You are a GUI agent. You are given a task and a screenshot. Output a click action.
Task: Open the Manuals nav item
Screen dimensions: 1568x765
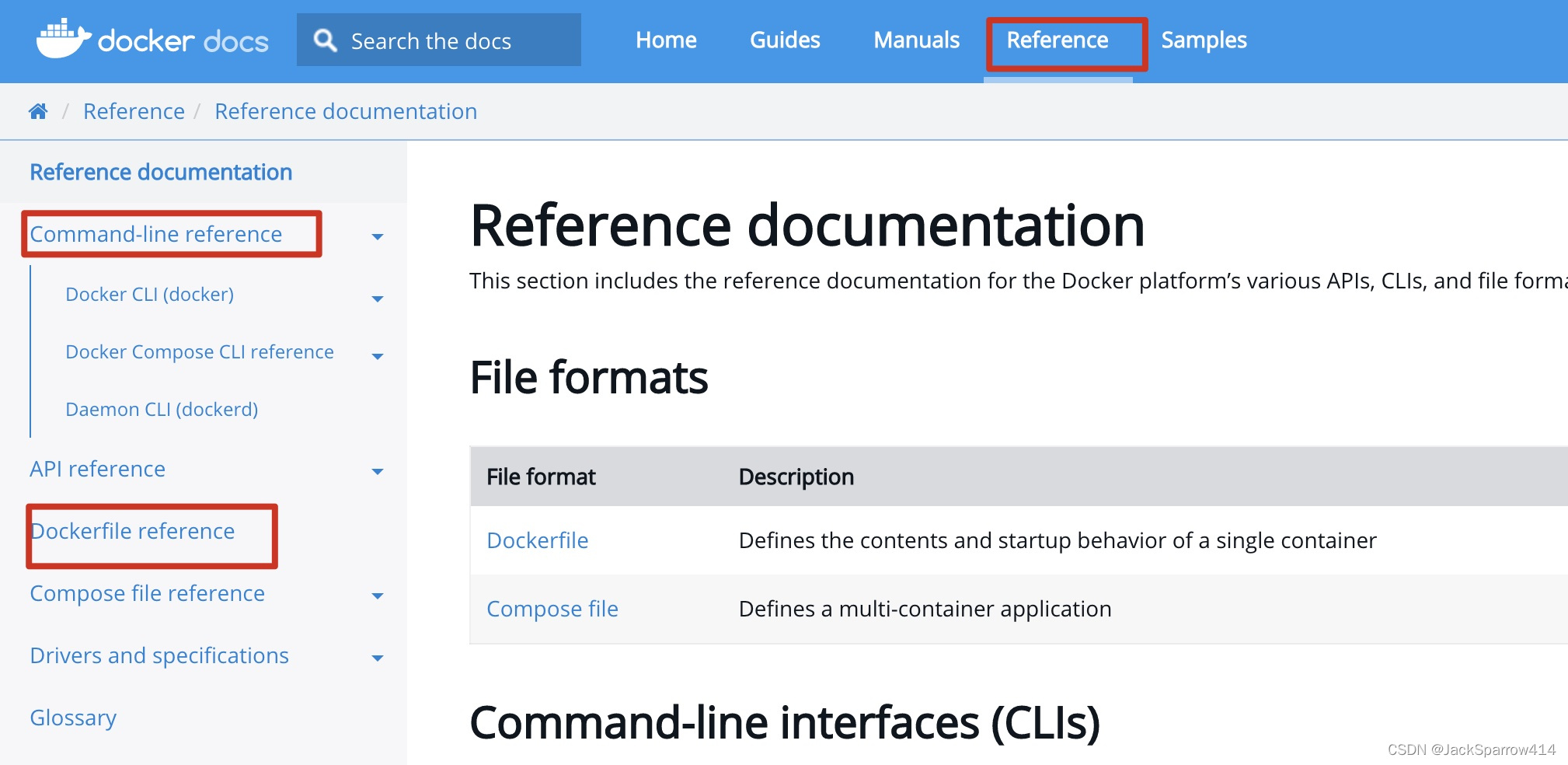coord(916,40)
